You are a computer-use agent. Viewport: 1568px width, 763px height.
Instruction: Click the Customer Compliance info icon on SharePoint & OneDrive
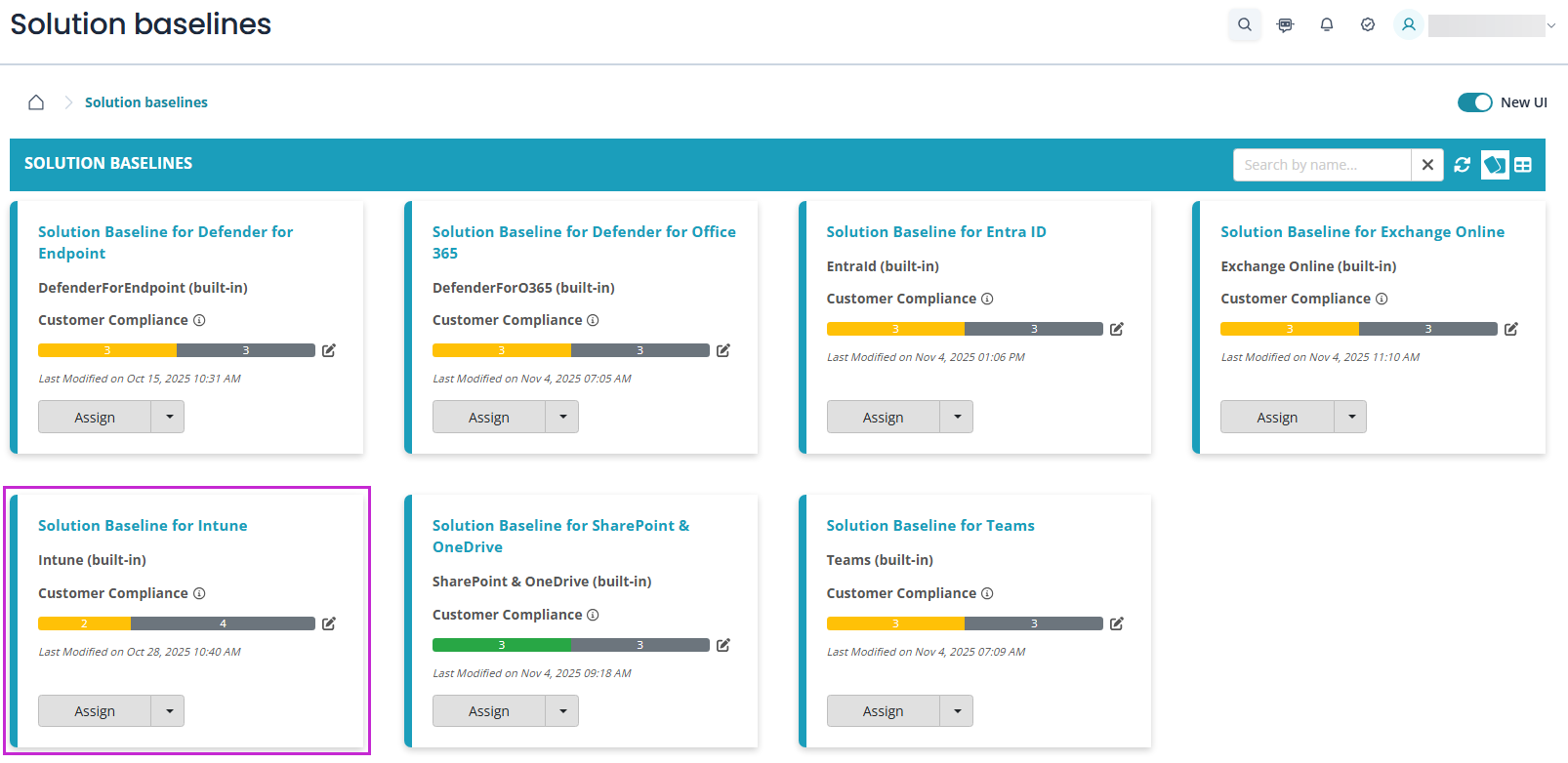pos(593,615)
